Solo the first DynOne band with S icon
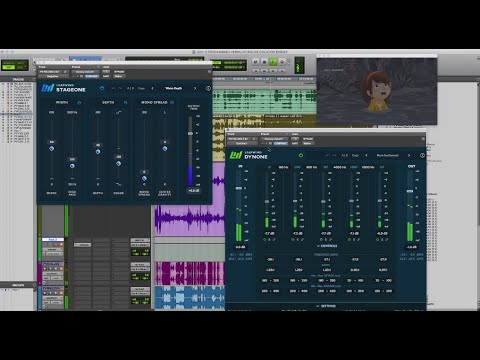The width and height of the screenshot is (480, 360). [x=270, y=240]
